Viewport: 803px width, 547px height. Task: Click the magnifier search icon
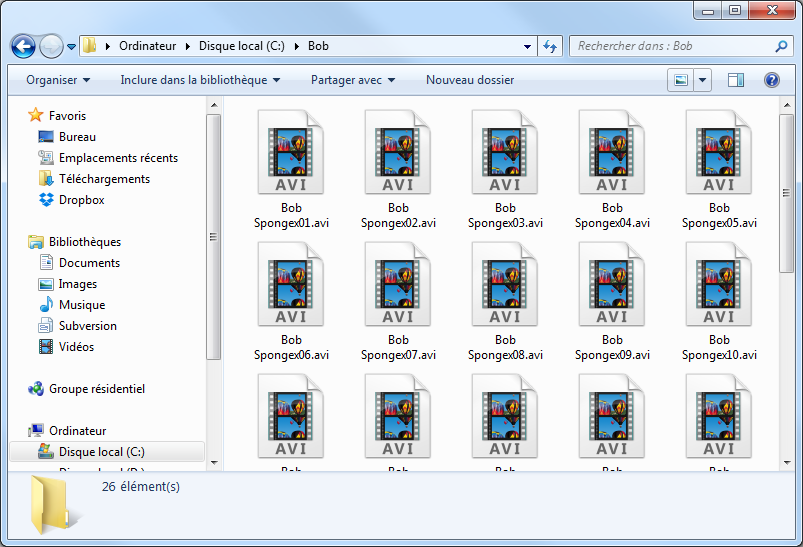tap(781, 46)
